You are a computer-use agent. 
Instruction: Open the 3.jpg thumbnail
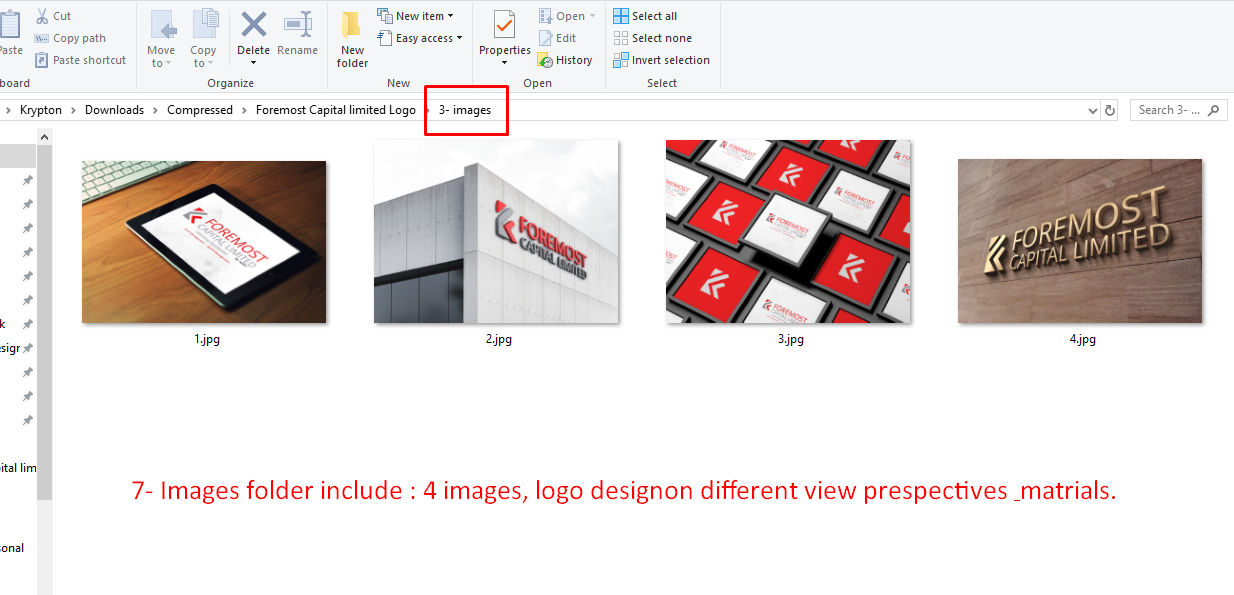[x=786, y=232]
